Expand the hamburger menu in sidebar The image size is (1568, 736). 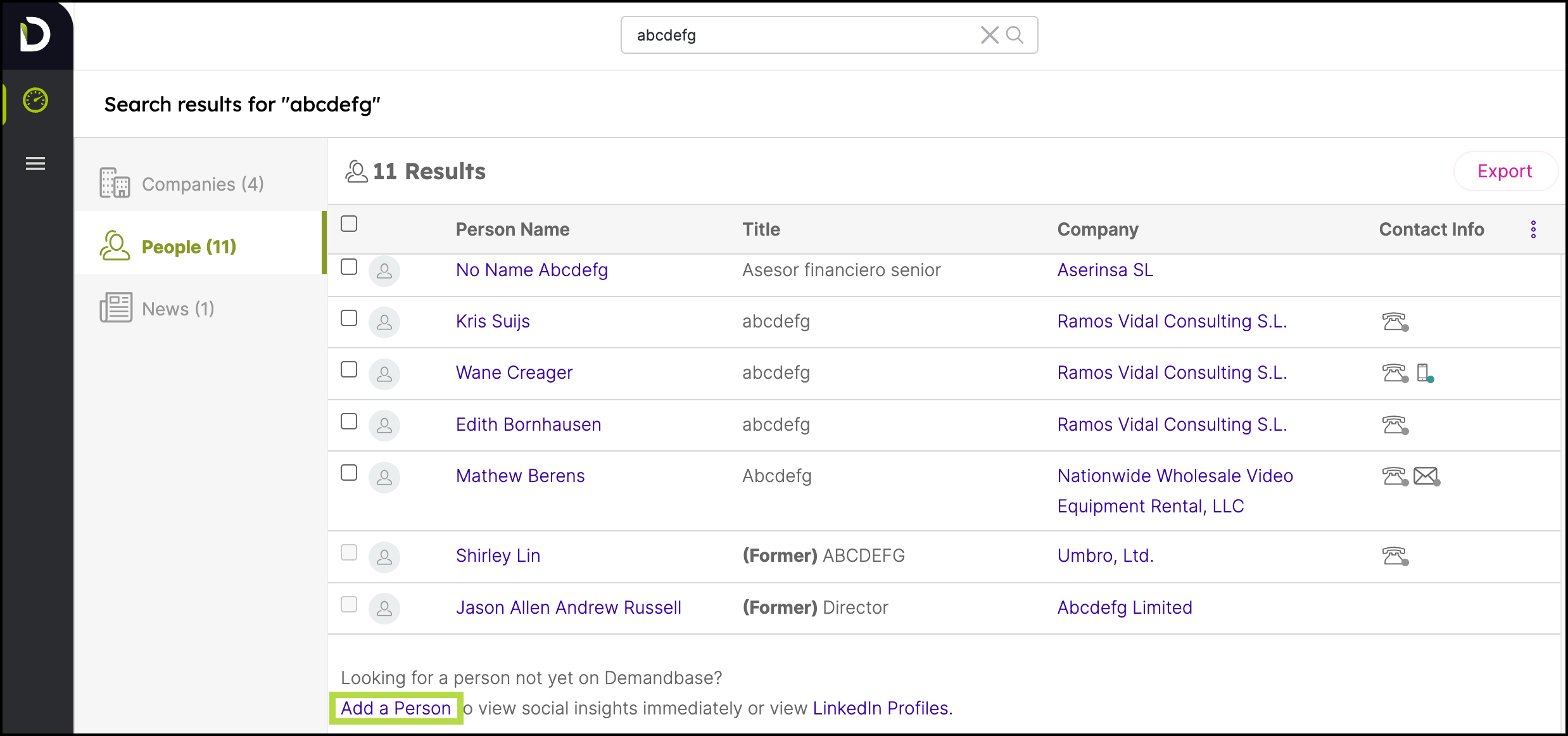(x=35, y=163)
